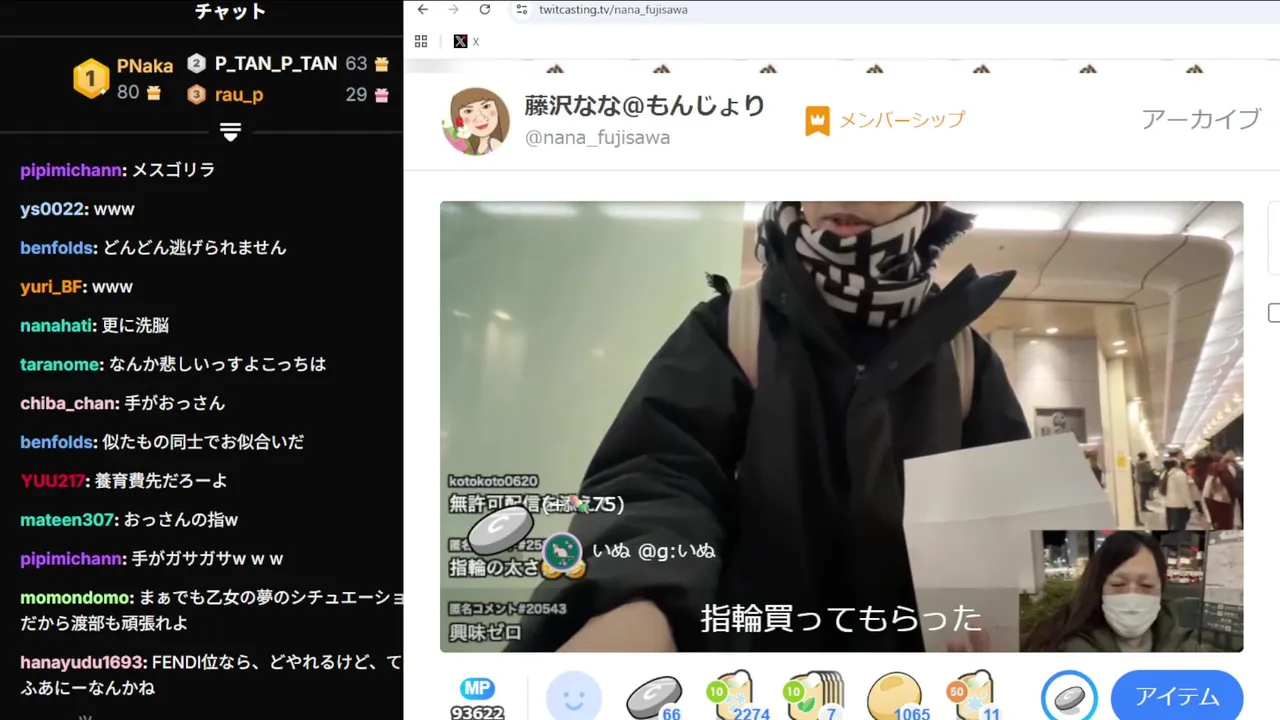The height and width of the screenshot is (720, 1280).
Task: Send the silver coin item (66)
Action: pyautogui.click(x=654, y=697)
